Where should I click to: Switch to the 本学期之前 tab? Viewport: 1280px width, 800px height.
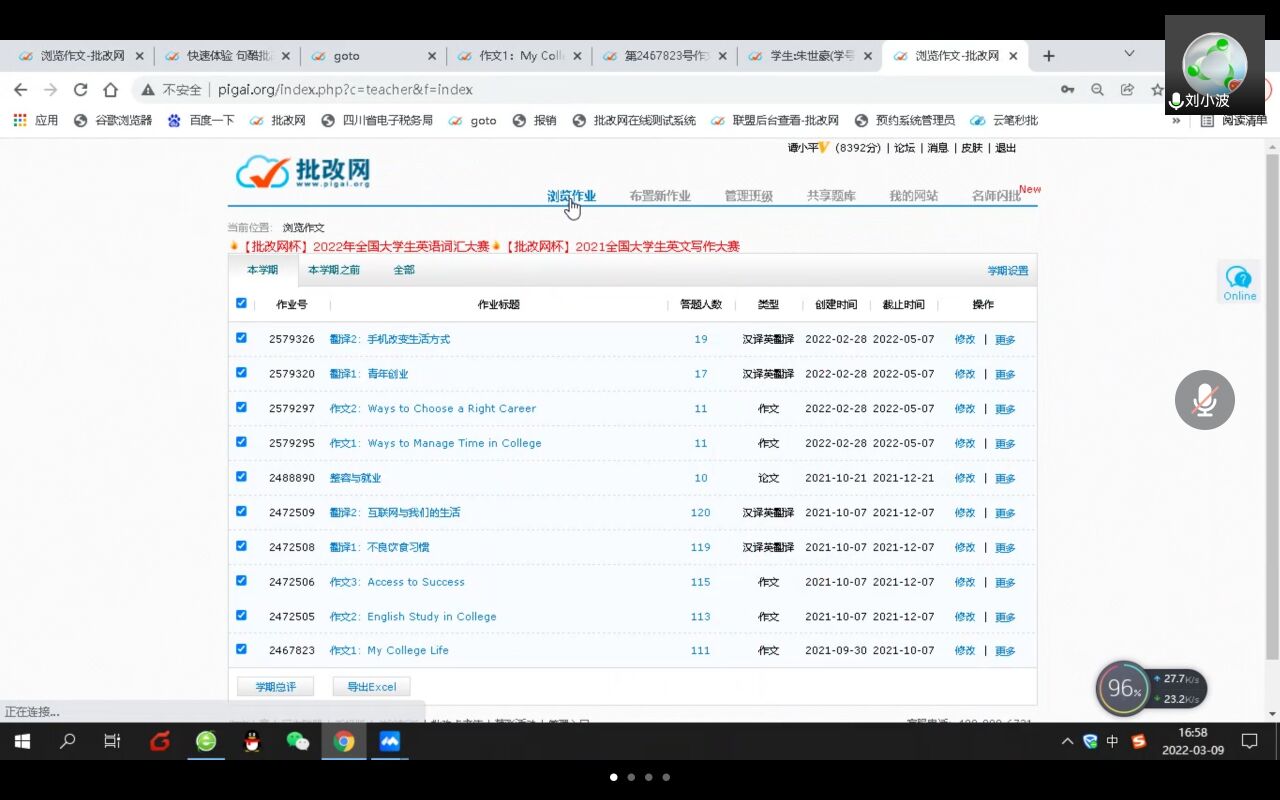pos(334,270)
